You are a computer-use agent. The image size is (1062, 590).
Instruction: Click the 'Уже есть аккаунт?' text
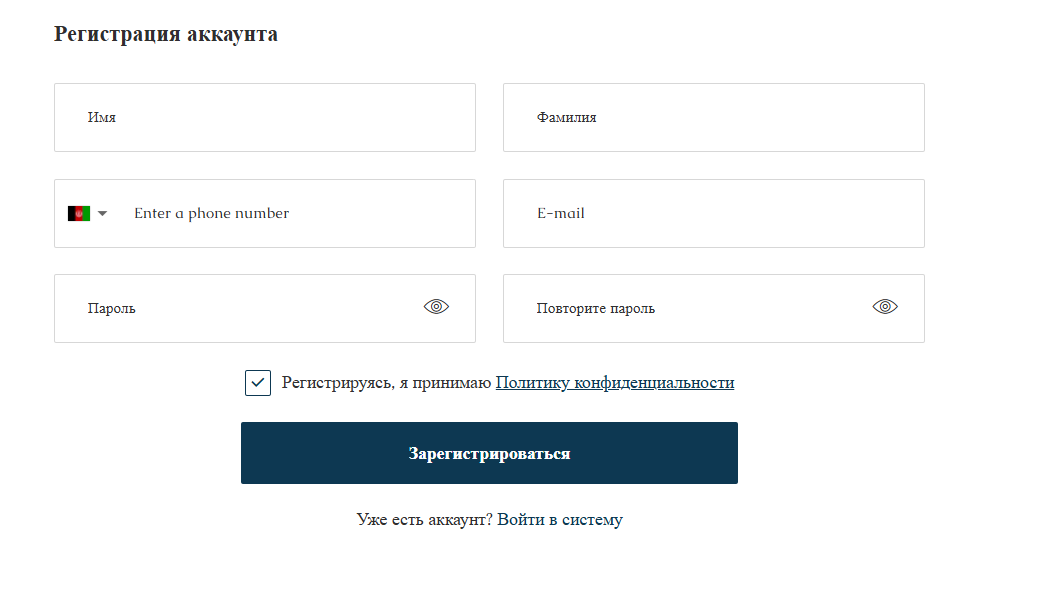coord(425,520)
